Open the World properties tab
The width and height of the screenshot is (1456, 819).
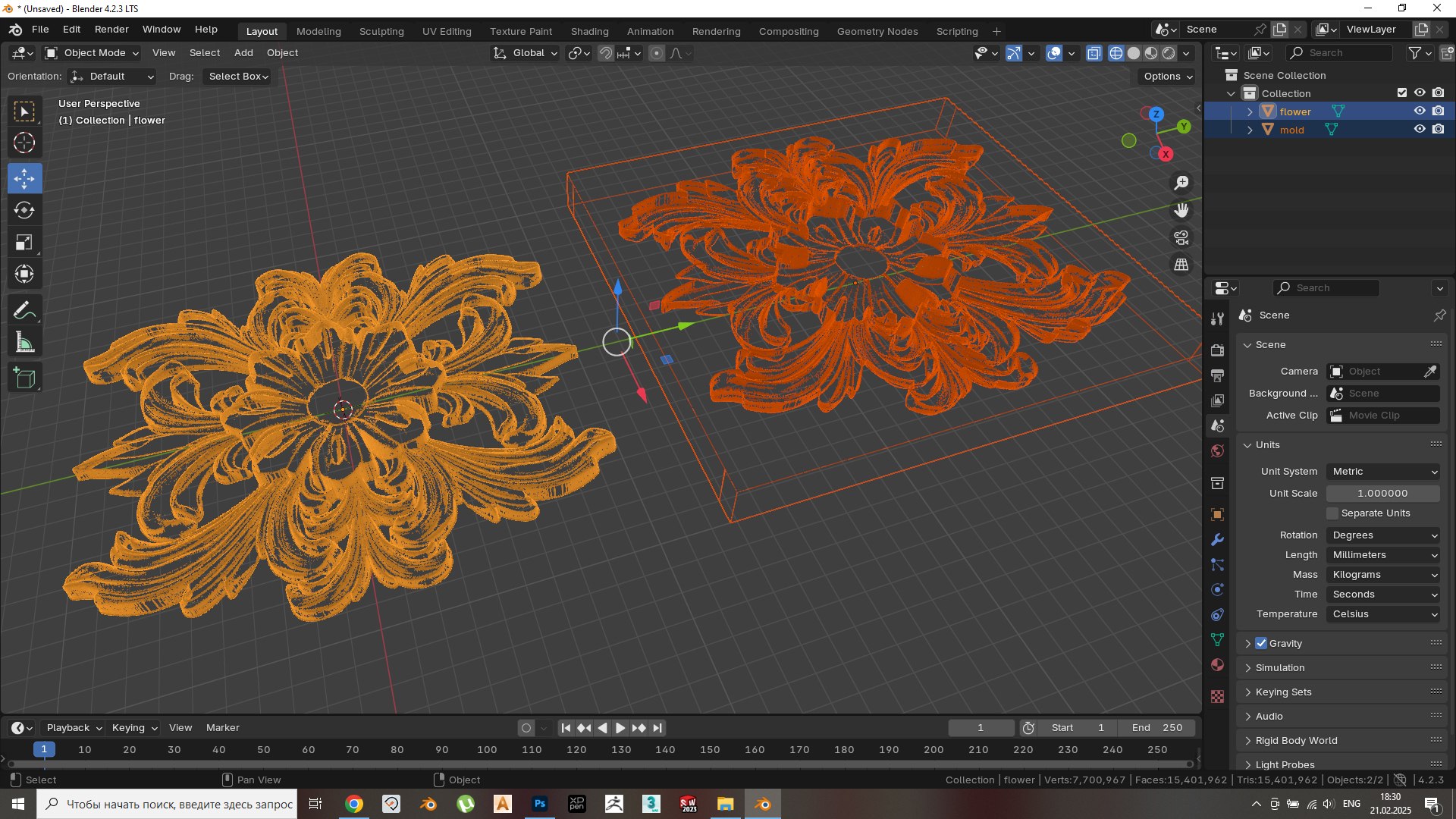coord(1217,451)
